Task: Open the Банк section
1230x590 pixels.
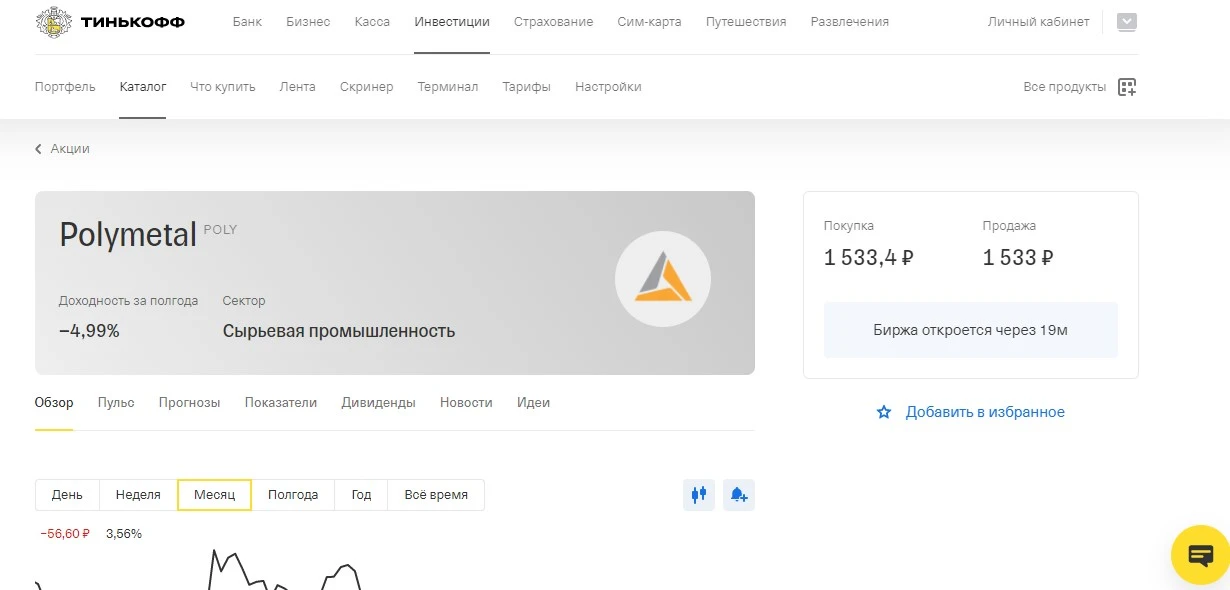Action: (247, 22)
